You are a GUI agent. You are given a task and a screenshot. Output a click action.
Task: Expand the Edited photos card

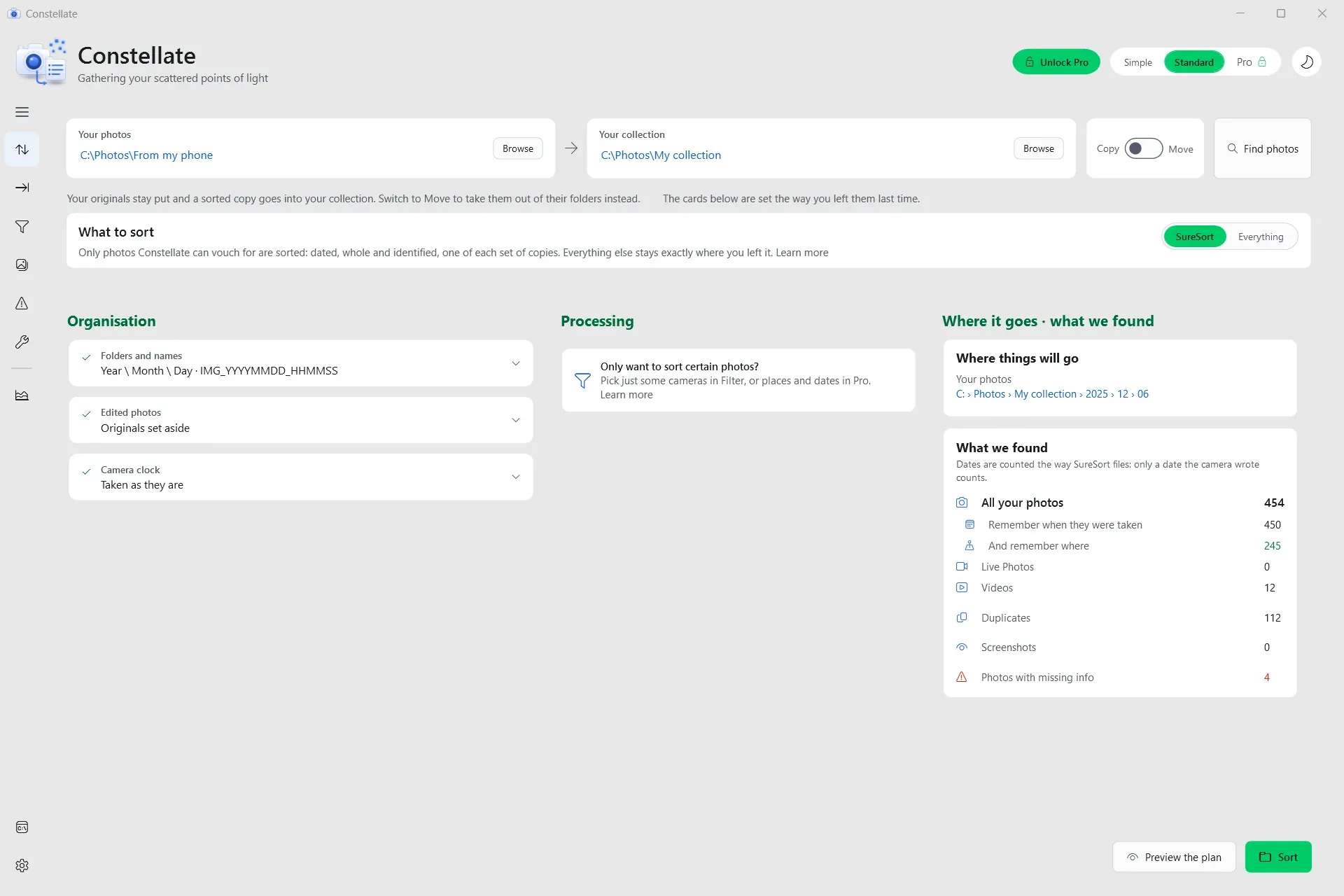(301, 420)
